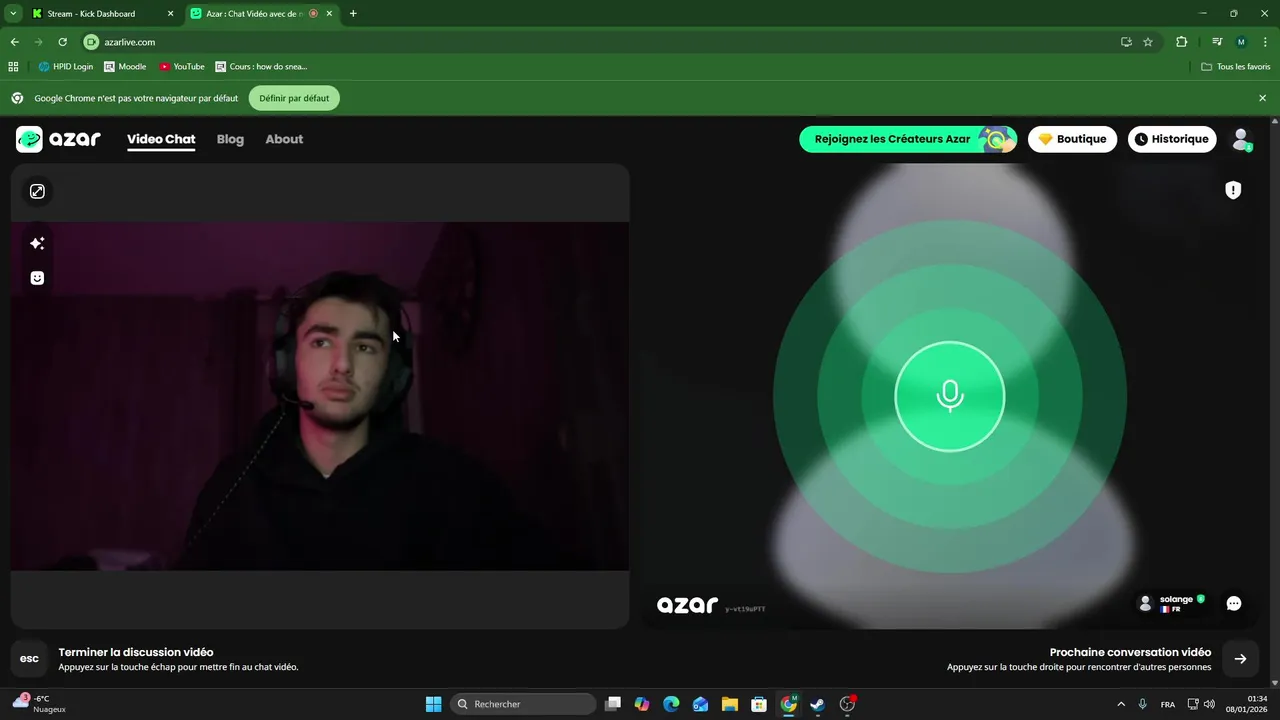Close the Kick Dashboard tab

tap(170, 14)
